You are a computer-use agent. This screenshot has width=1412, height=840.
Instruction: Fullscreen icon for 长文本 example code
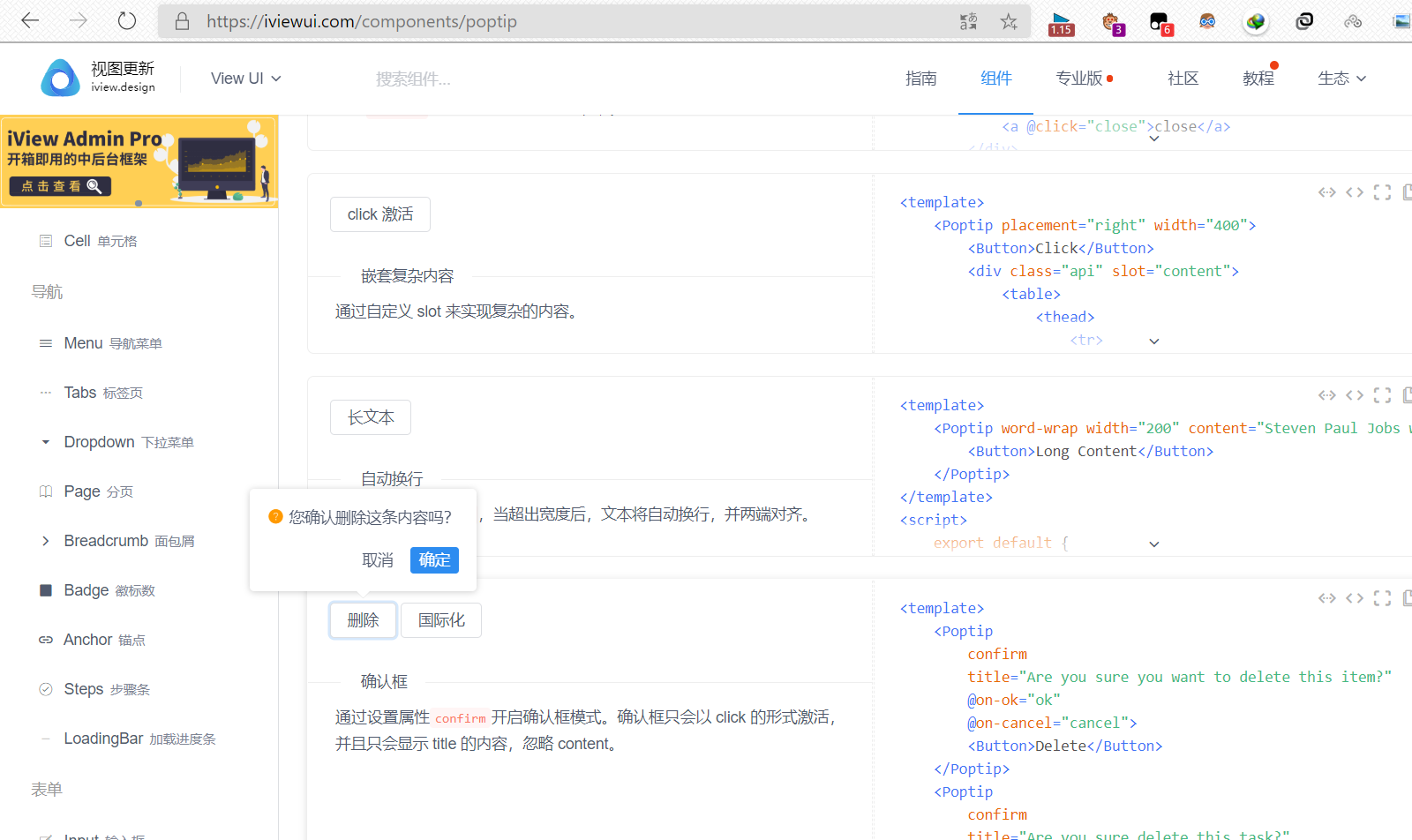(1383, 395)
